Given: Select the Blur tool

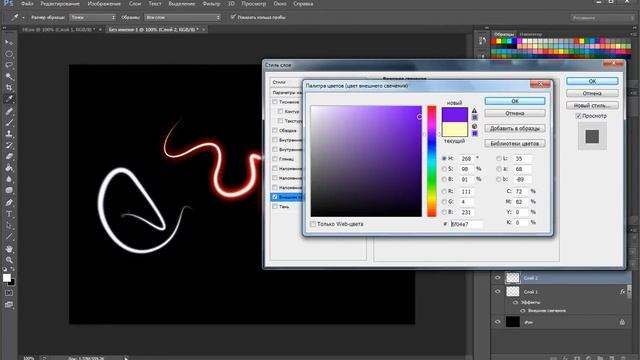Looking at the screenshot, I should tap(9, 179).
